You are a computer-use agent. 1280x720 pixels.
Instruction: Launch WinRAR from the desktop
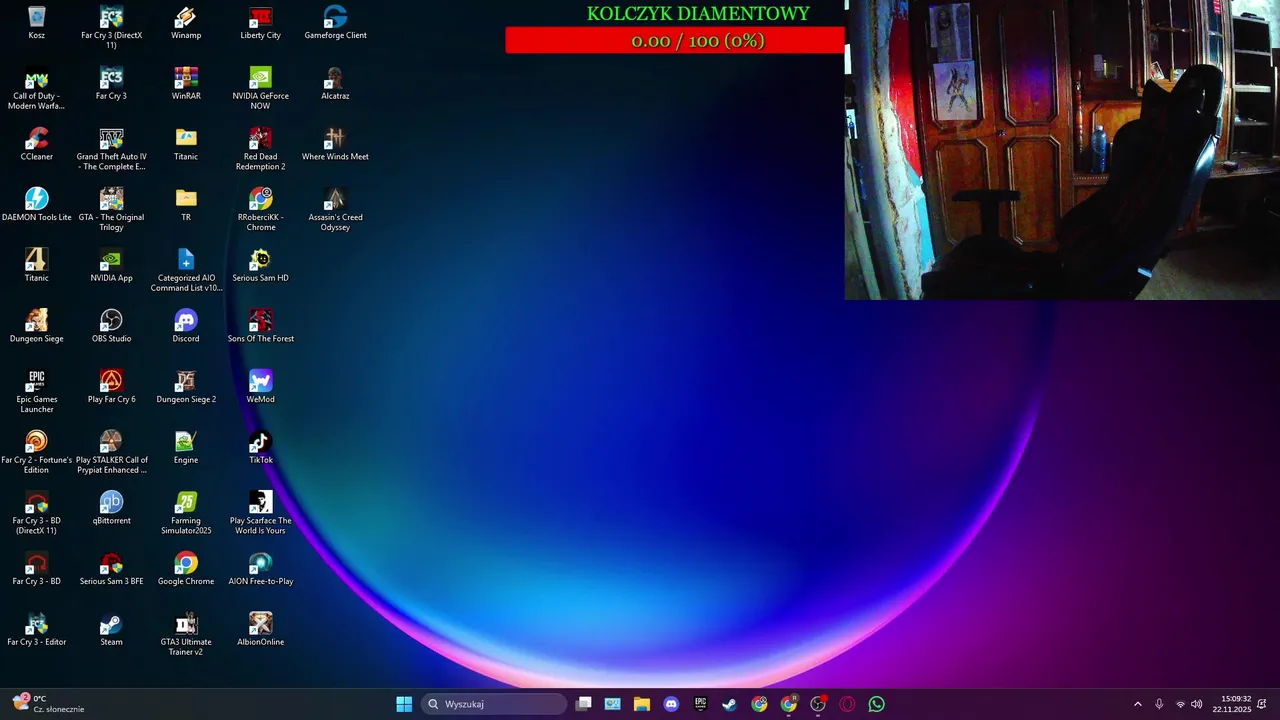click(x=186, y=84)
